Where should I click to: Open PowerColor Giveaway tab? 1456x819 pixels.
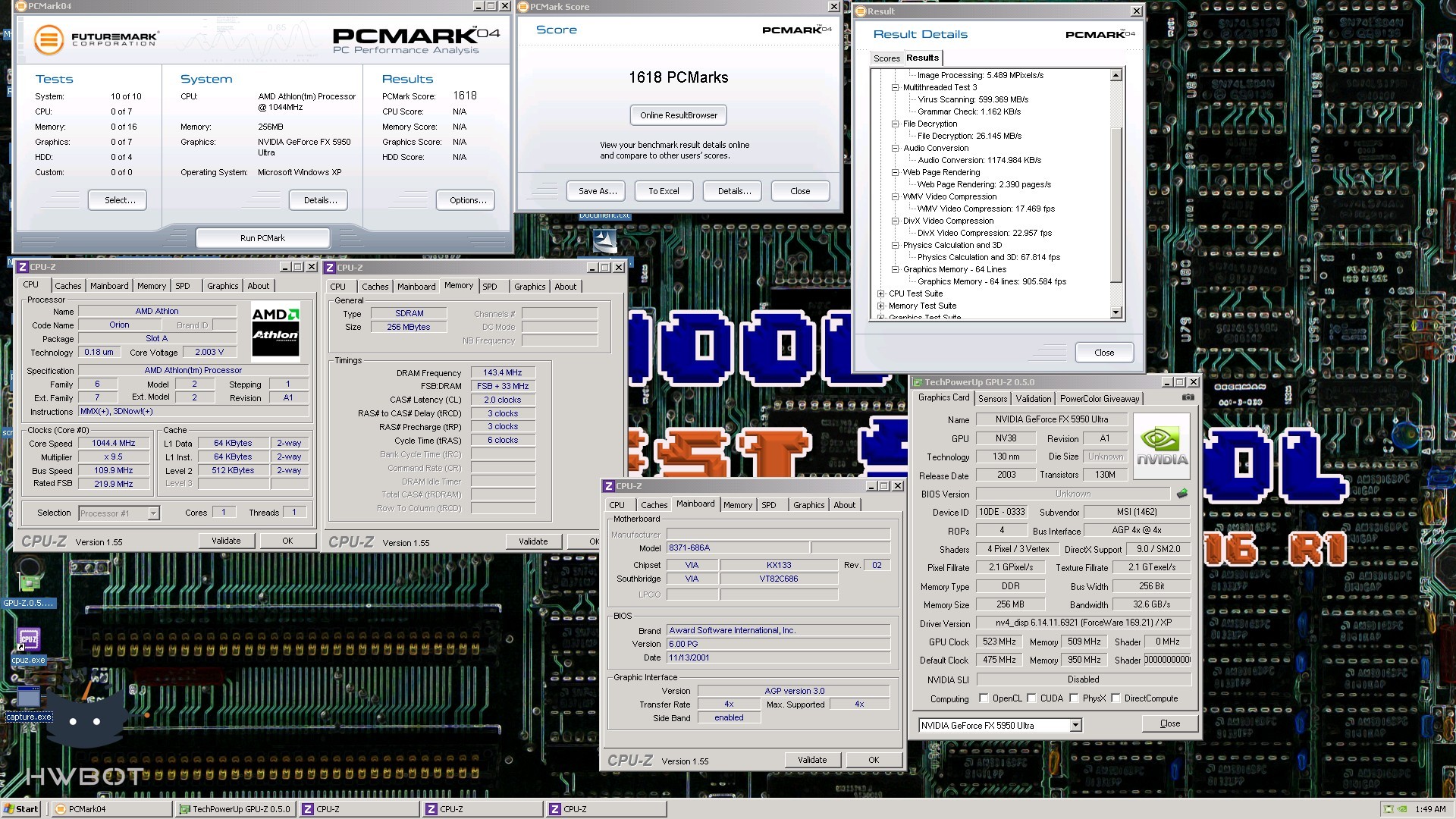pos(1100,399)
